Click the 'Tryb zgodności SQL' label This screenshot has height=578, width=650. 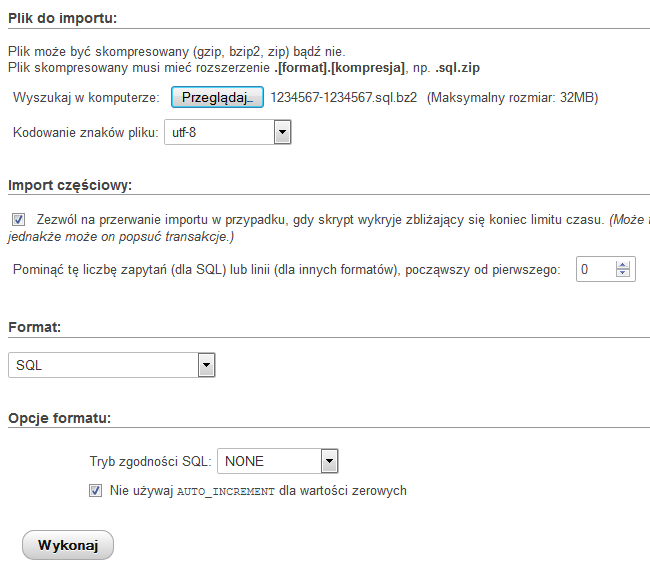150,461
